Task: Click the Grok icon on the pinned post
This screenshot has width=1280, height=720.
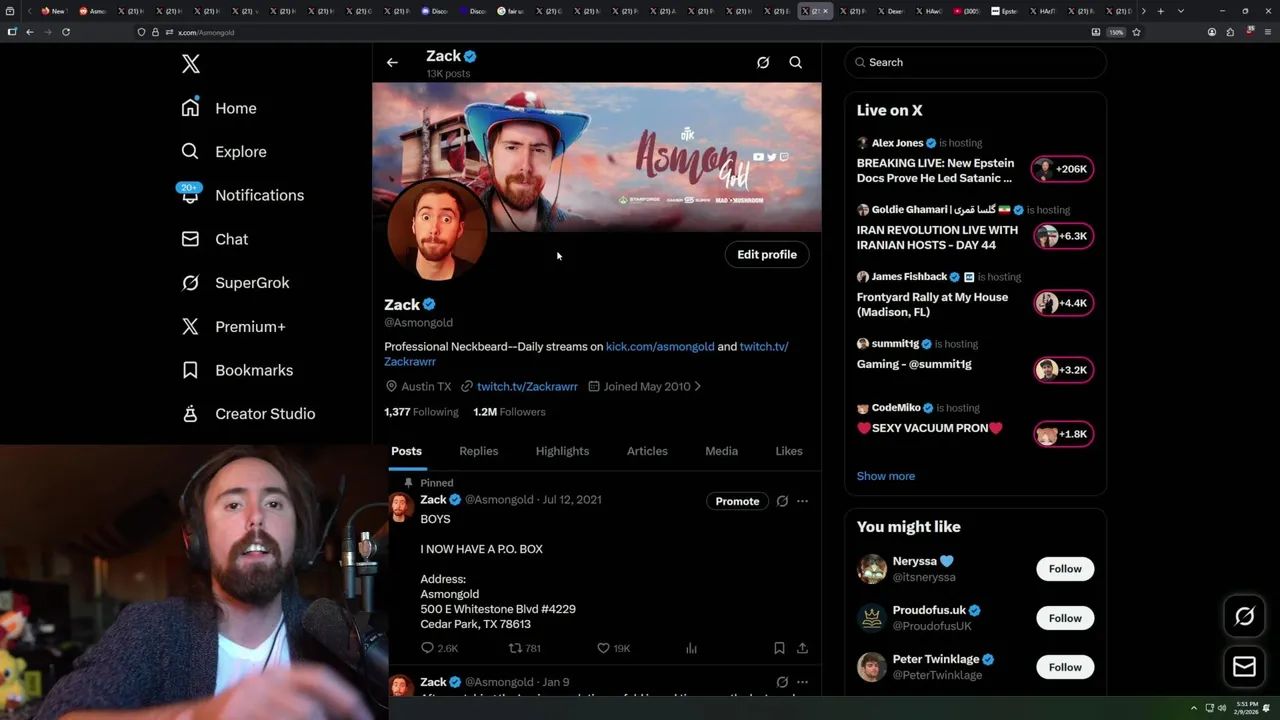Action: [x=782, y=501]
